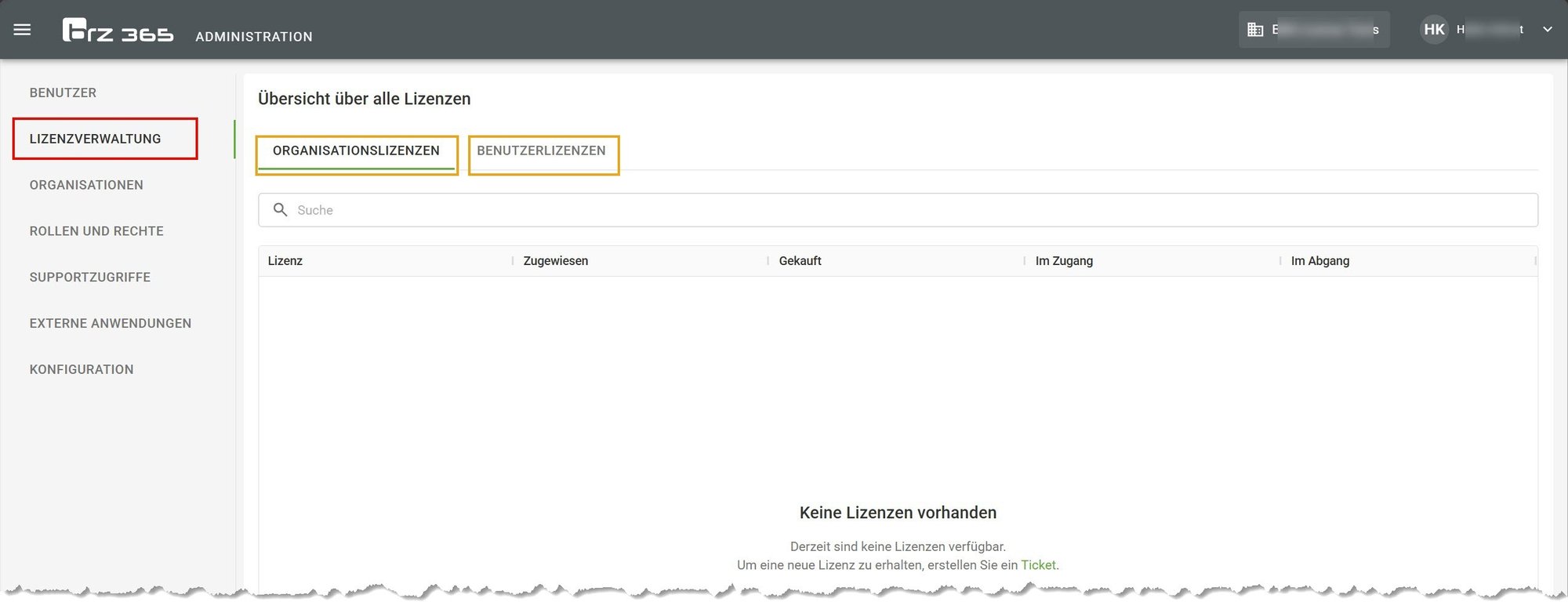This screenshot has width=1568, height=602.
Task: Open Rollen und Rechte
Action: (96, 231)
